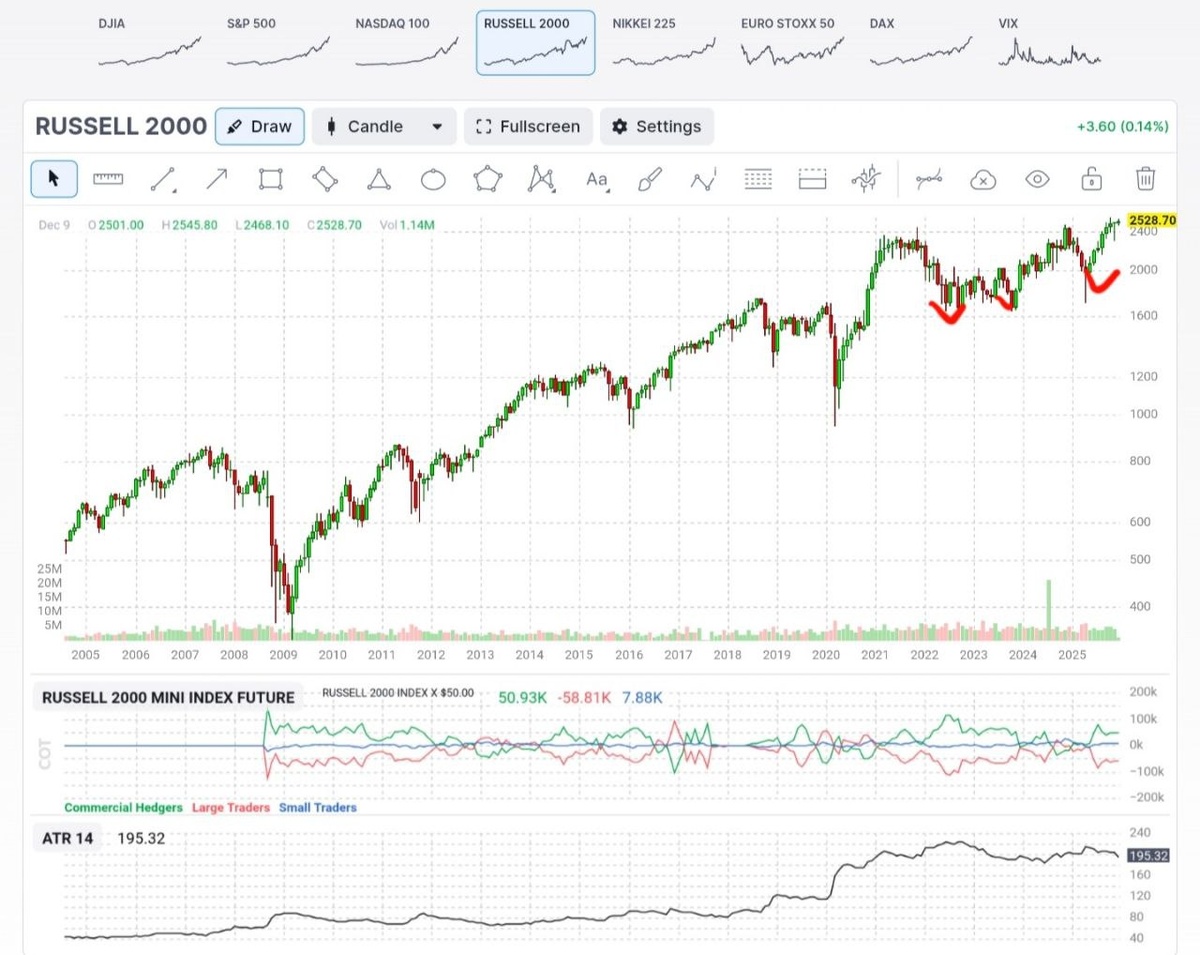This screenshot has height=955, width=1200.
Task: Click the Commercial Hedgers legend
Action: tap(124, 807)
